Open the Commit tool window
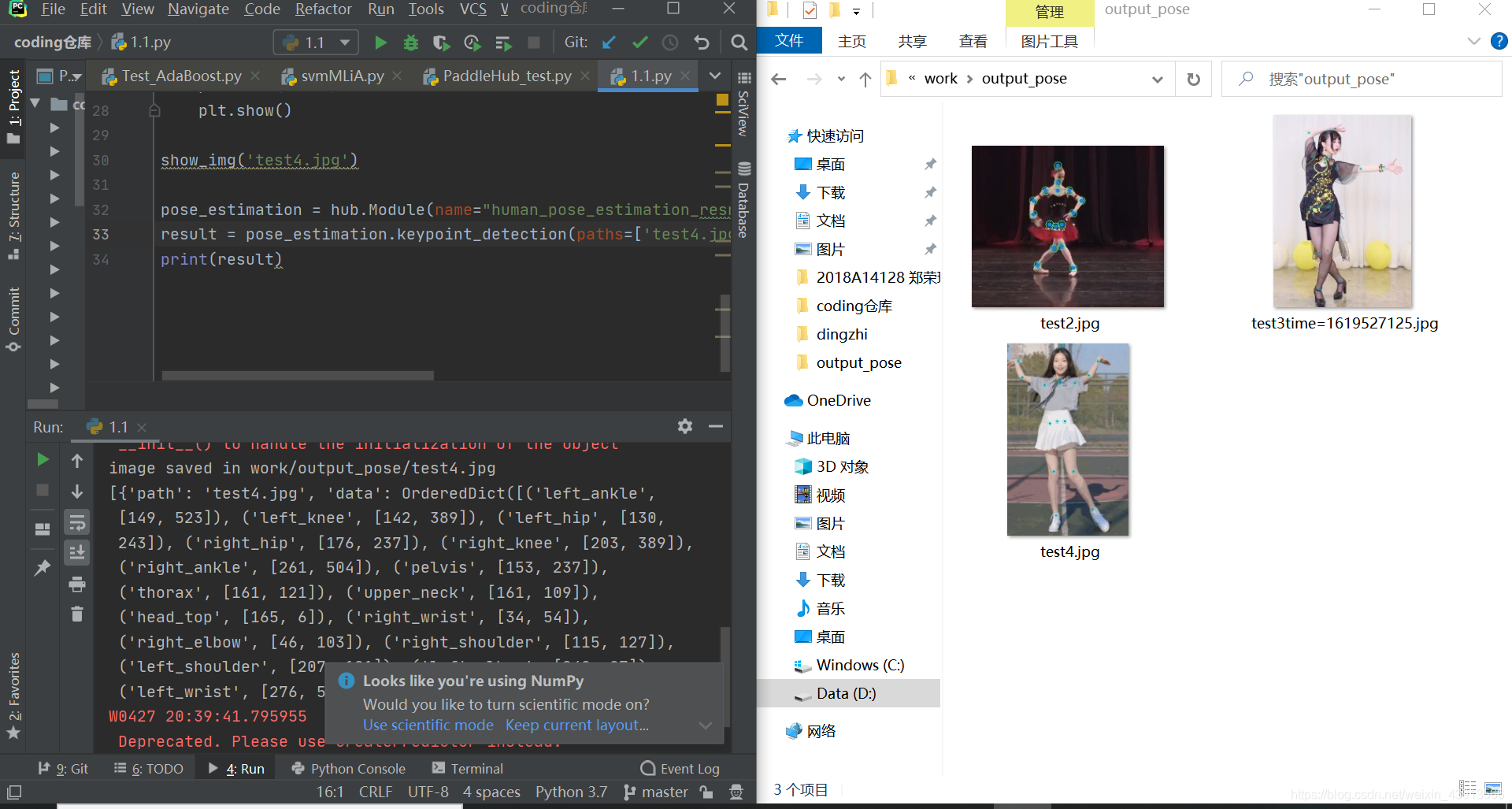This screenshot has width=1512, height=809. coord(13,319)
